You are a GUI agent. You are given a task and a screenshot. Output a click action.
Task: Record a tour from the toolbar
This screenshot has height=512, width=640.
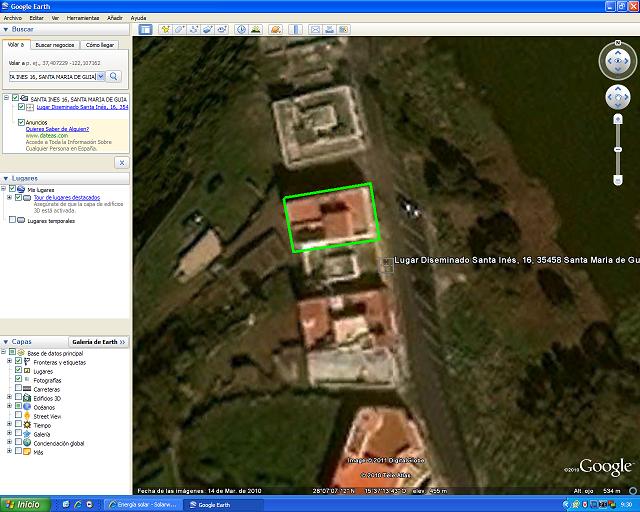[222, 29]
